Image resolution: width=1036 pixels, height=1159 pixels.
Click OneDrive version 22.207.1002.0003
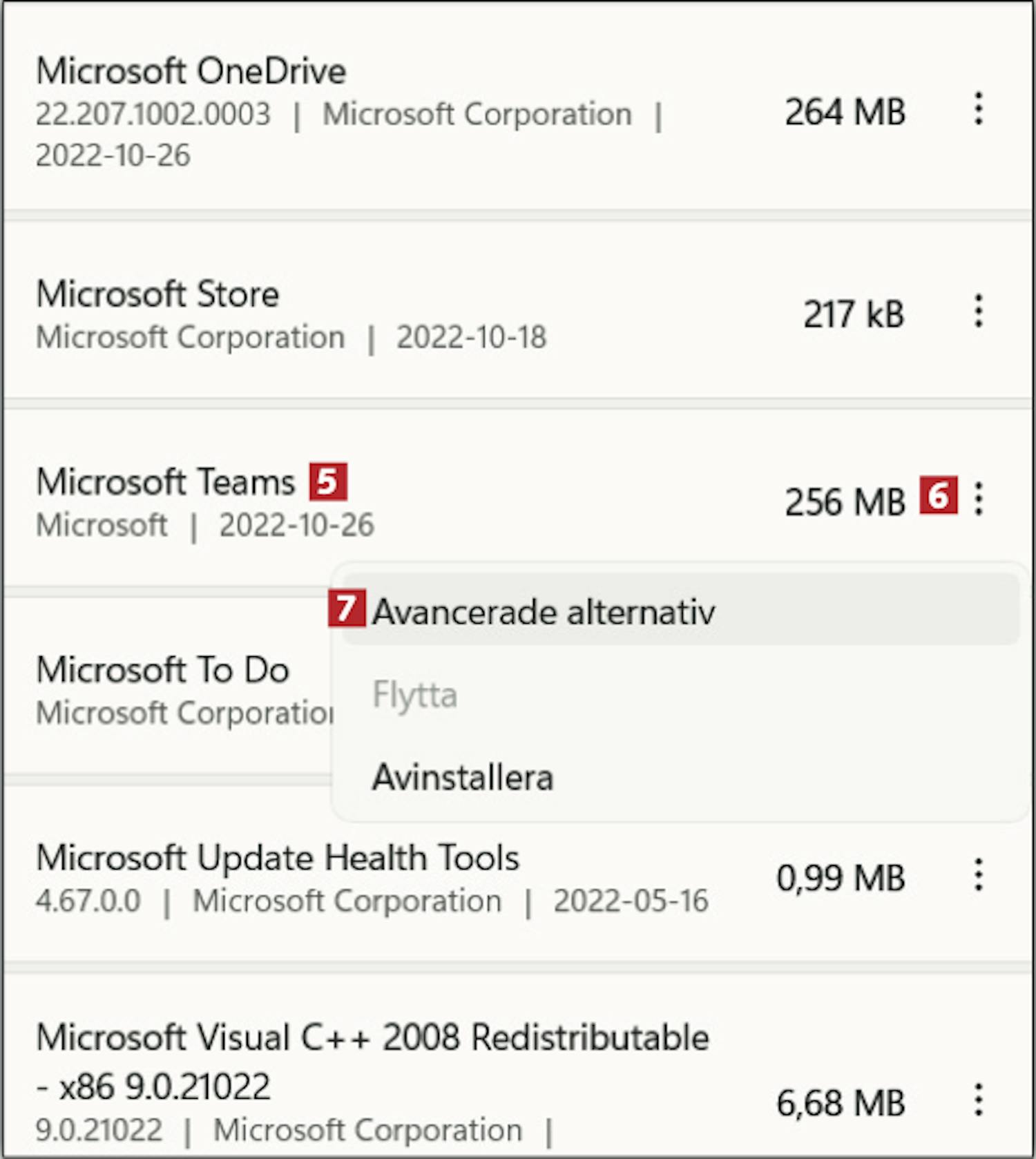tap(153, 115)
